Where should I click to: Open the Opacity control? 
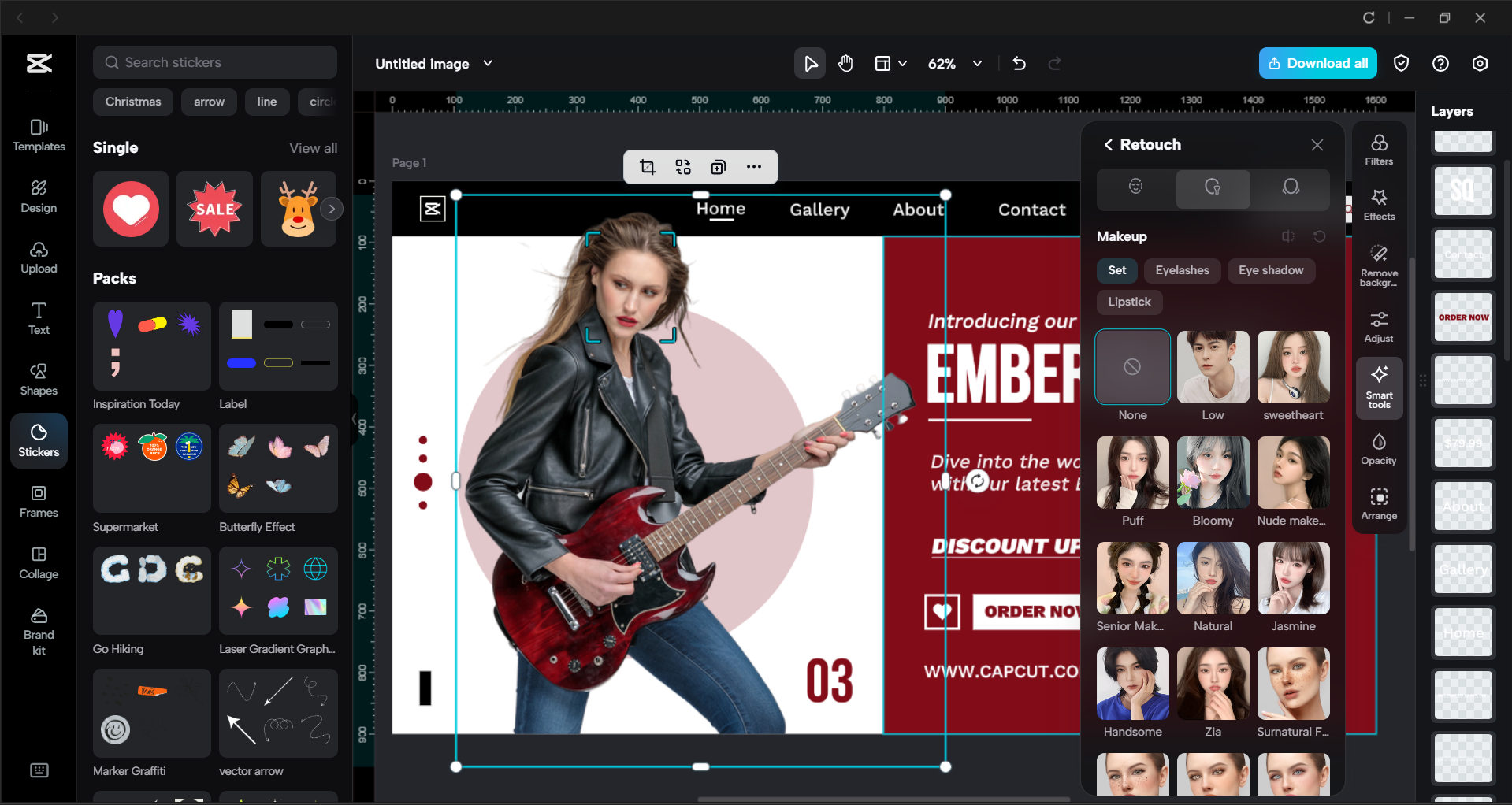click(1378, 447)
